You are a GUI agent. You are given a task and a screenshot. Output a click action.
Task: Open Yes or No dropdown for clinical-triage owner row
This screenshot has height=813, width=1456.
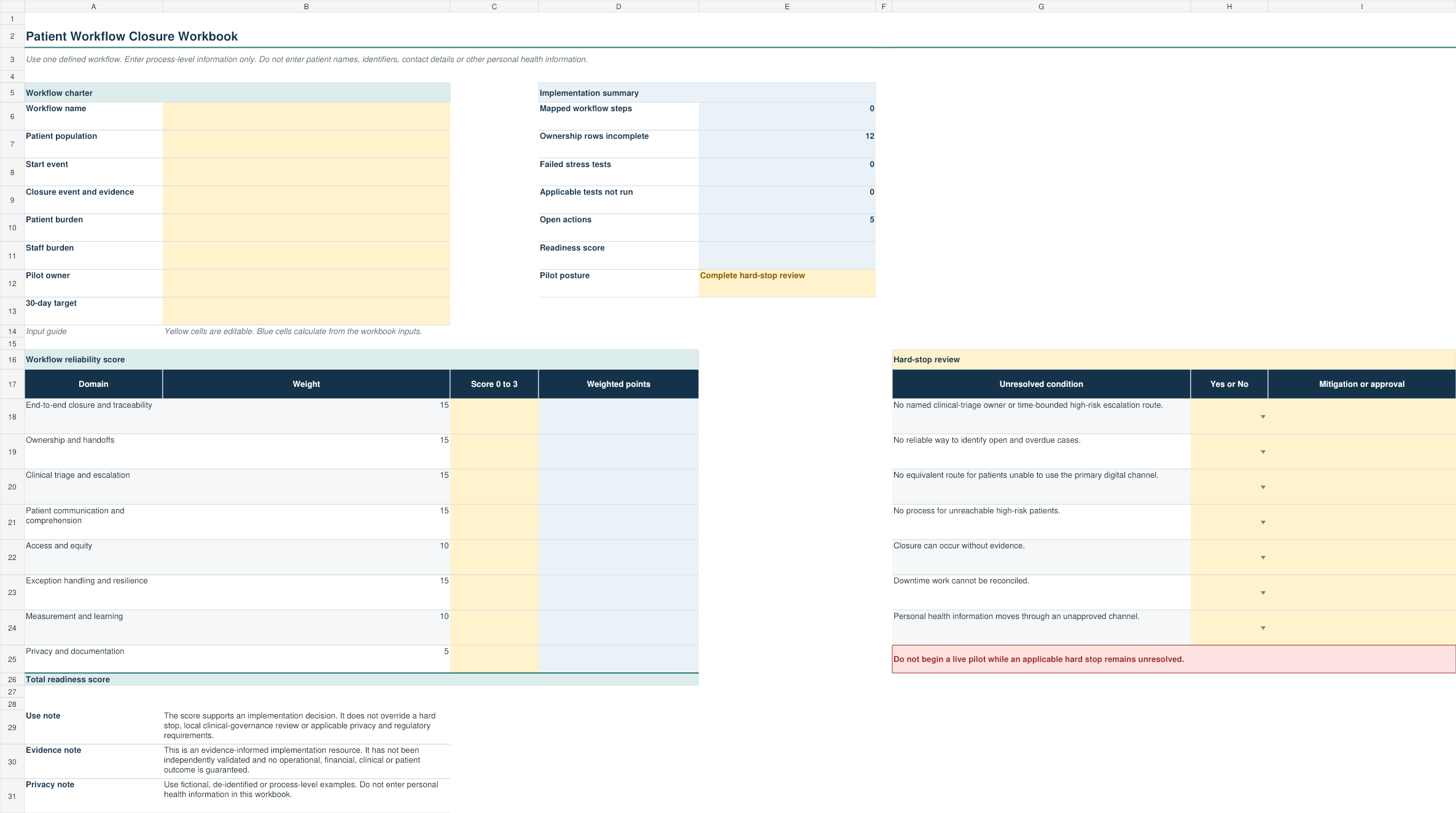(x=1263, y=417)
